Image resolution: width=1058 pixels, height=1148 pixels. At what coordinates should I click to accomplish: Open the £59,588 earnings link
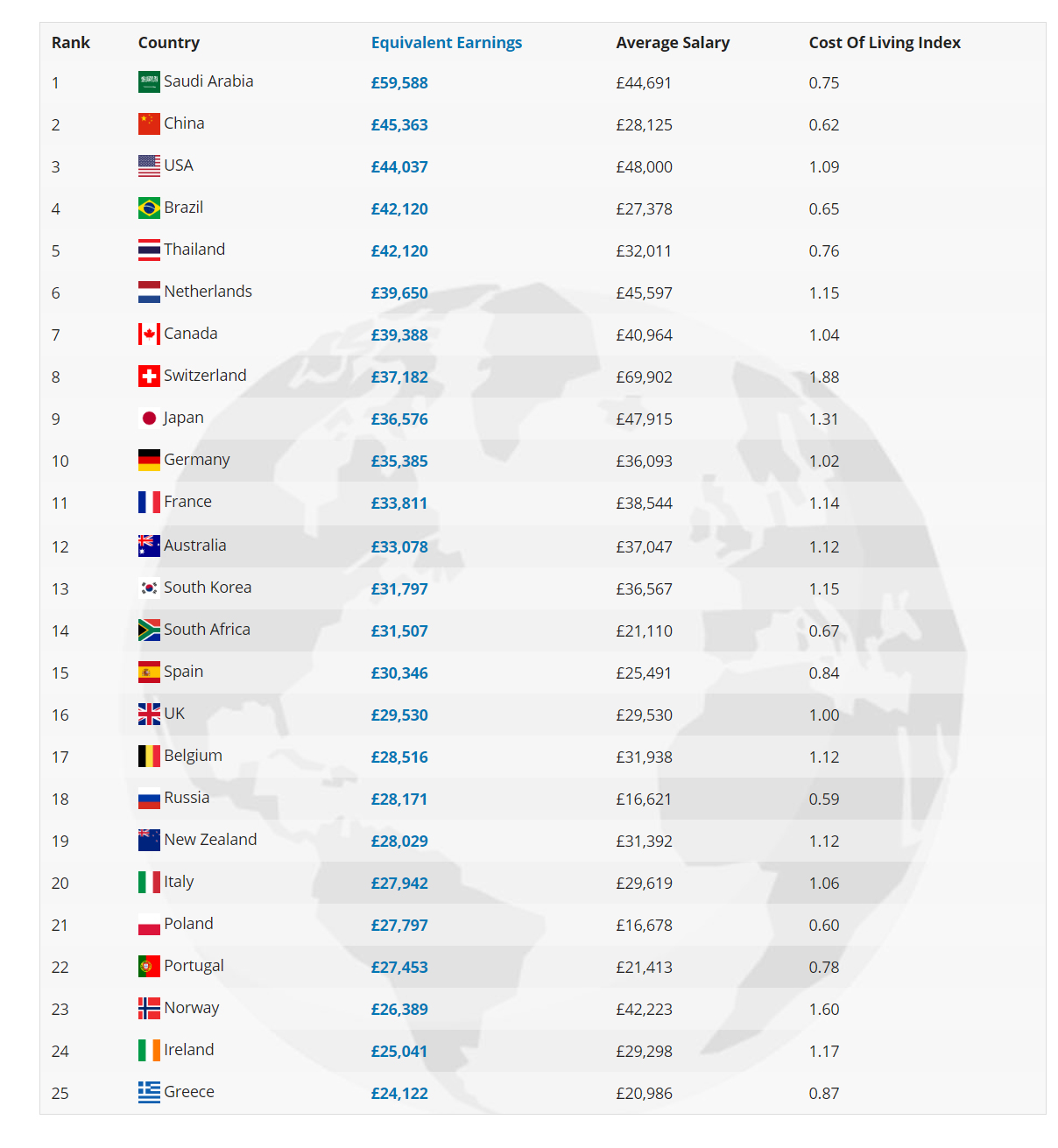[399, 83]
